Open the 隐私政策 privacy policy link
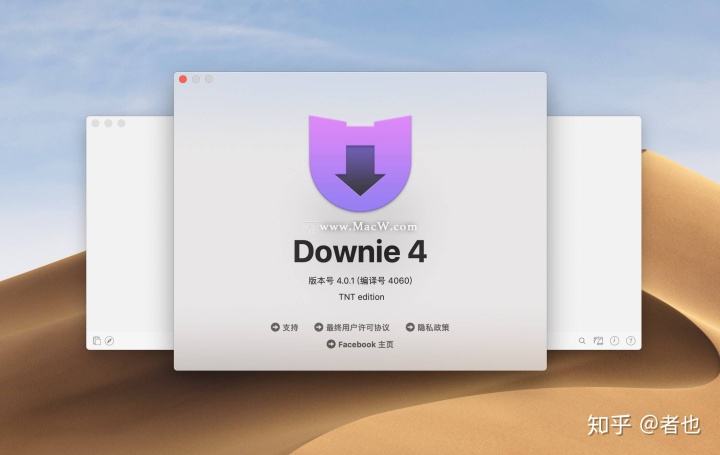This screenshot has width=720, height=455. tap(427, 327)
